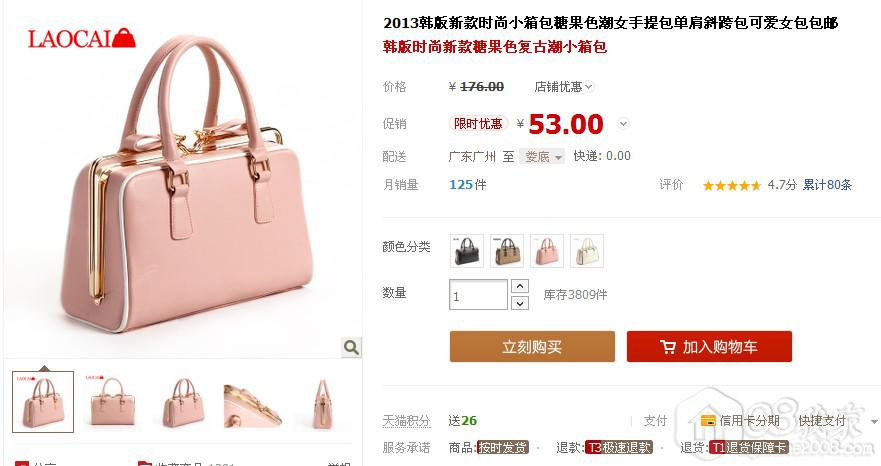The width and height of the screenshot is (881, 466).
Task: Select the pink bag color option
Action: pyautogui.click(x=547, y=251)
